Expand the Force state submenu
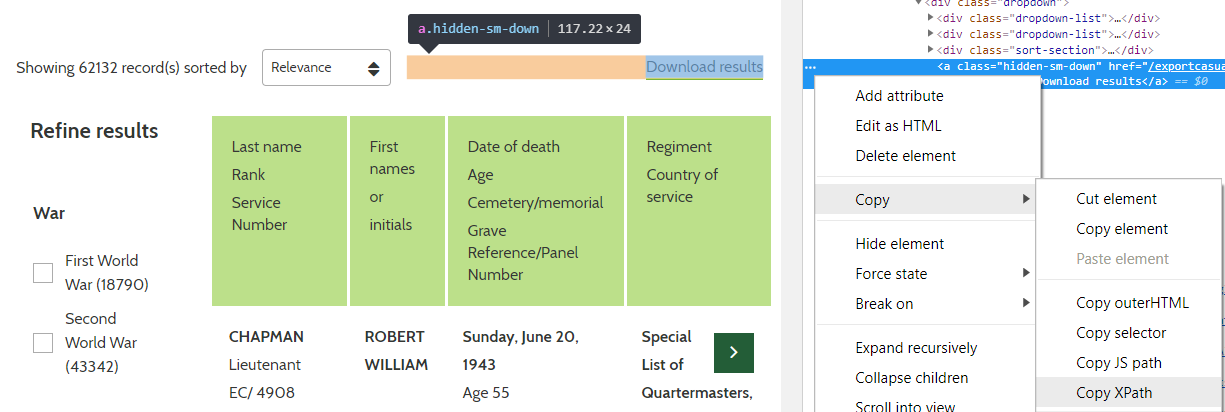The image size is (1225, 412). point(927,274)
